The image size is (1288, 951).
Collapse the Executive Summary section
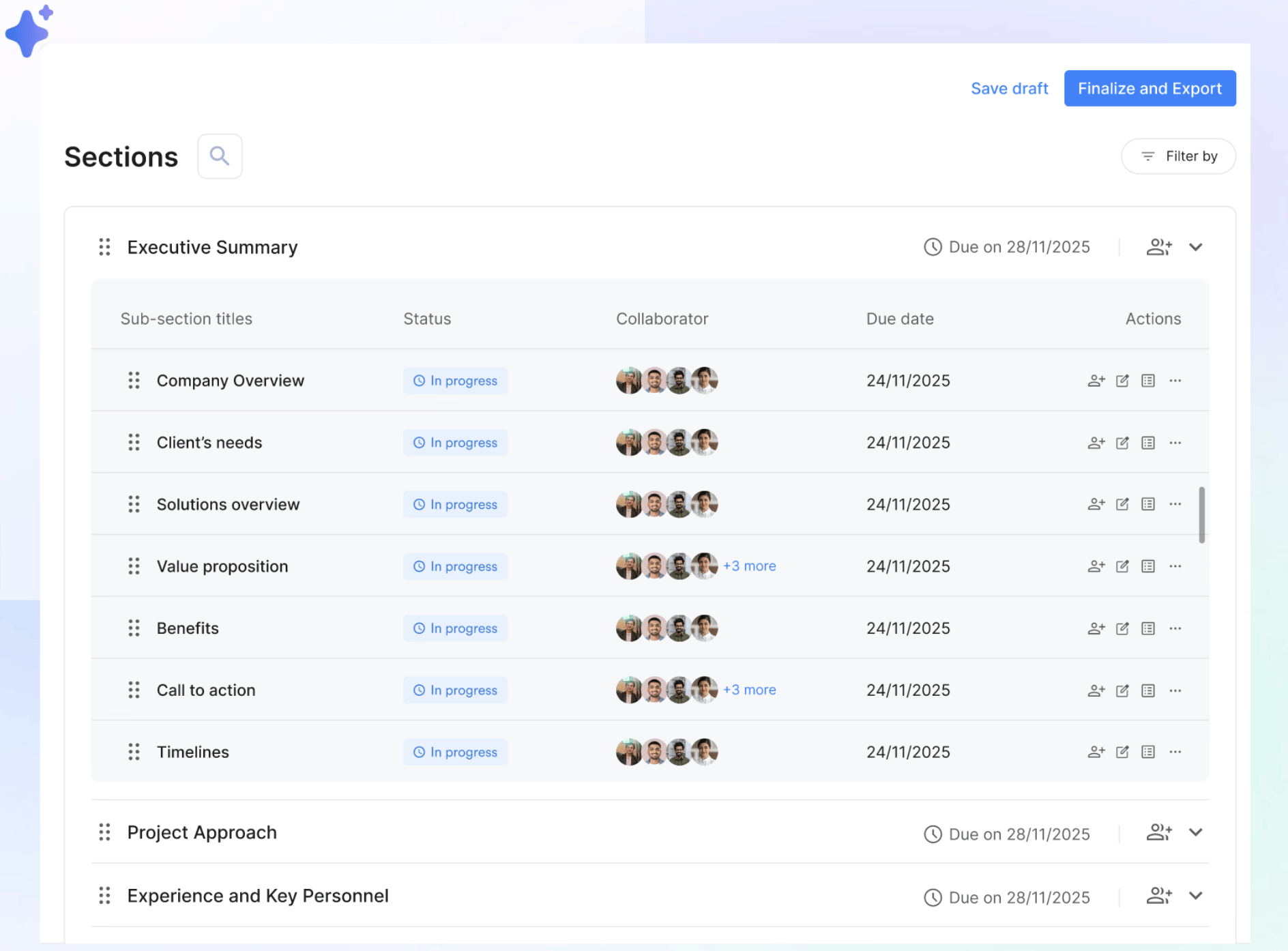[1196, 247]
